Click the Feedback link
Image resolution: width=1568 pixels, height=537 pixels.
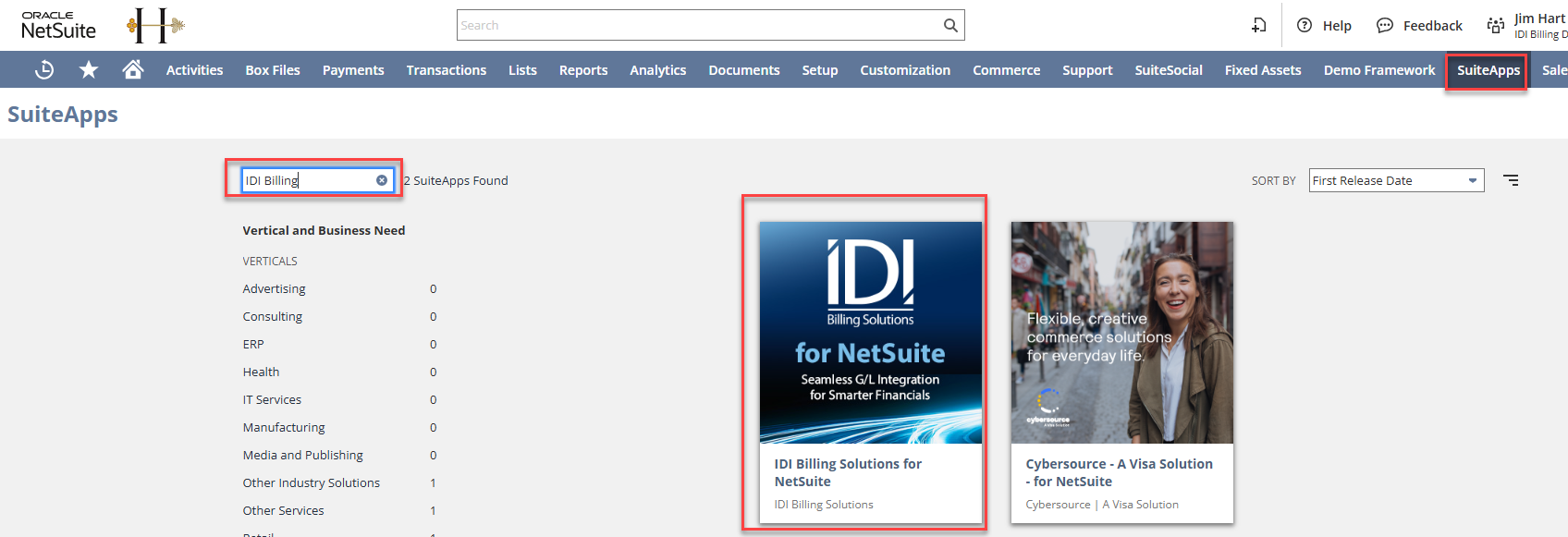[x=1432, y=26]
